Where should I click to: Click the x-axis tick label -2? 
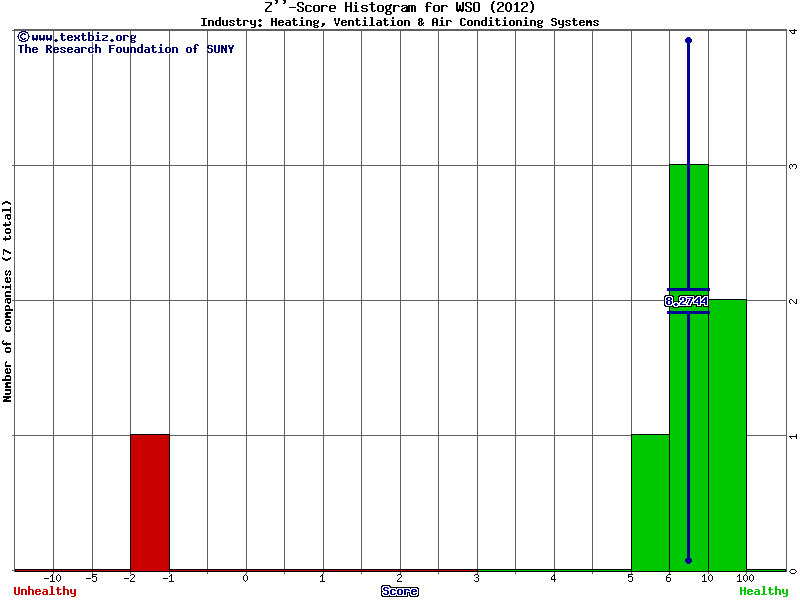(130, 578)
